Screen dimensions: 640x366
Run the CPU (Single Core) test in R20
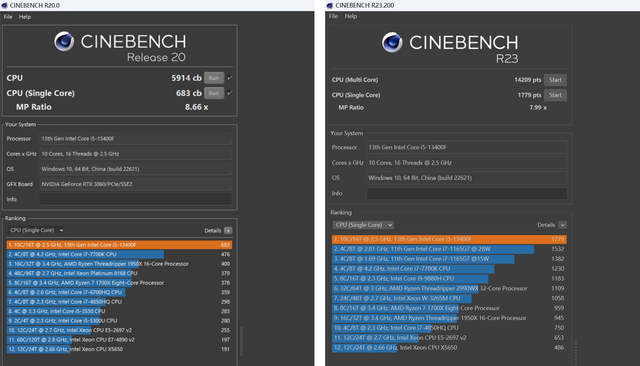tap(214, 93)
